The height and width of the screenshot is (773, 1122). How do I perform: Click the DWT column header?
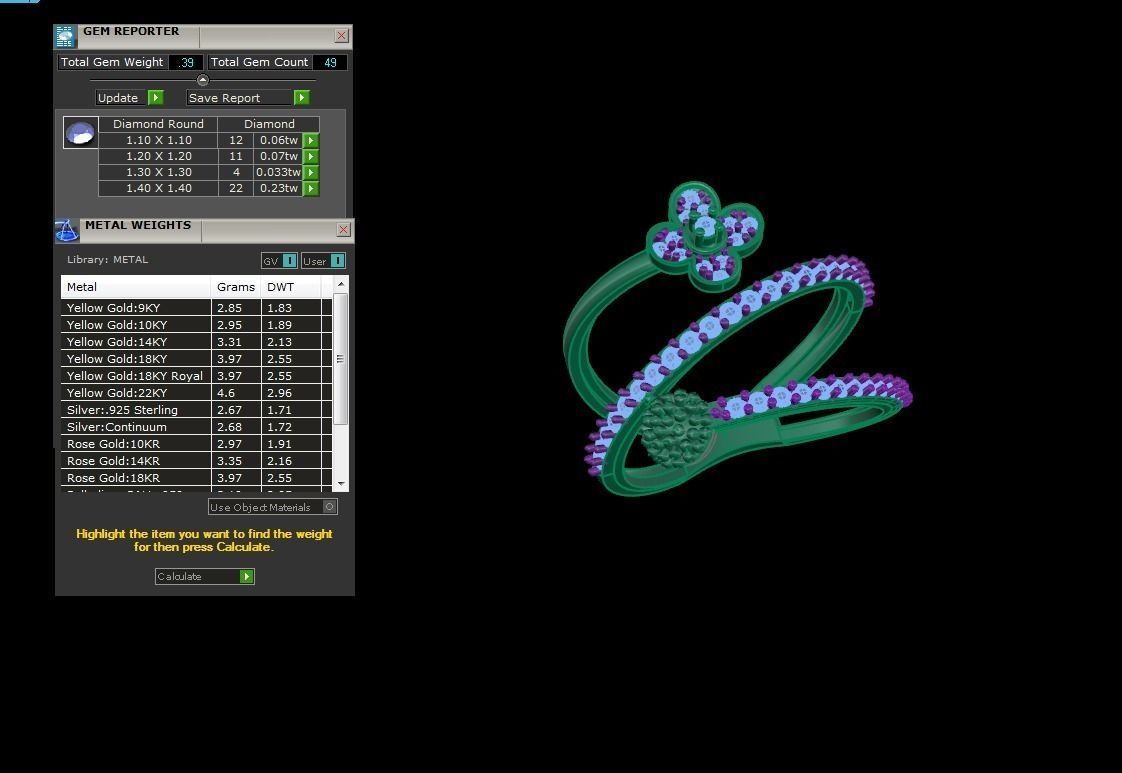pos(291,286)
